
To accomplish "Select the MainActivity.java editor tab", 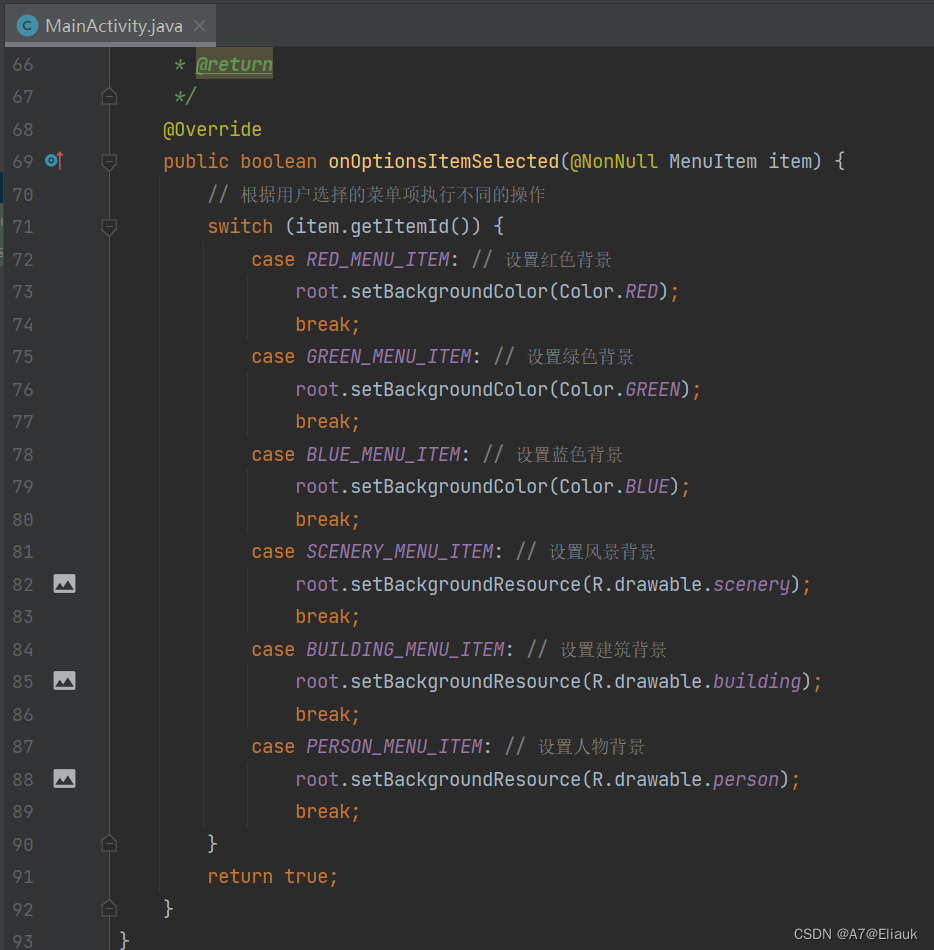I will point(110,25).
